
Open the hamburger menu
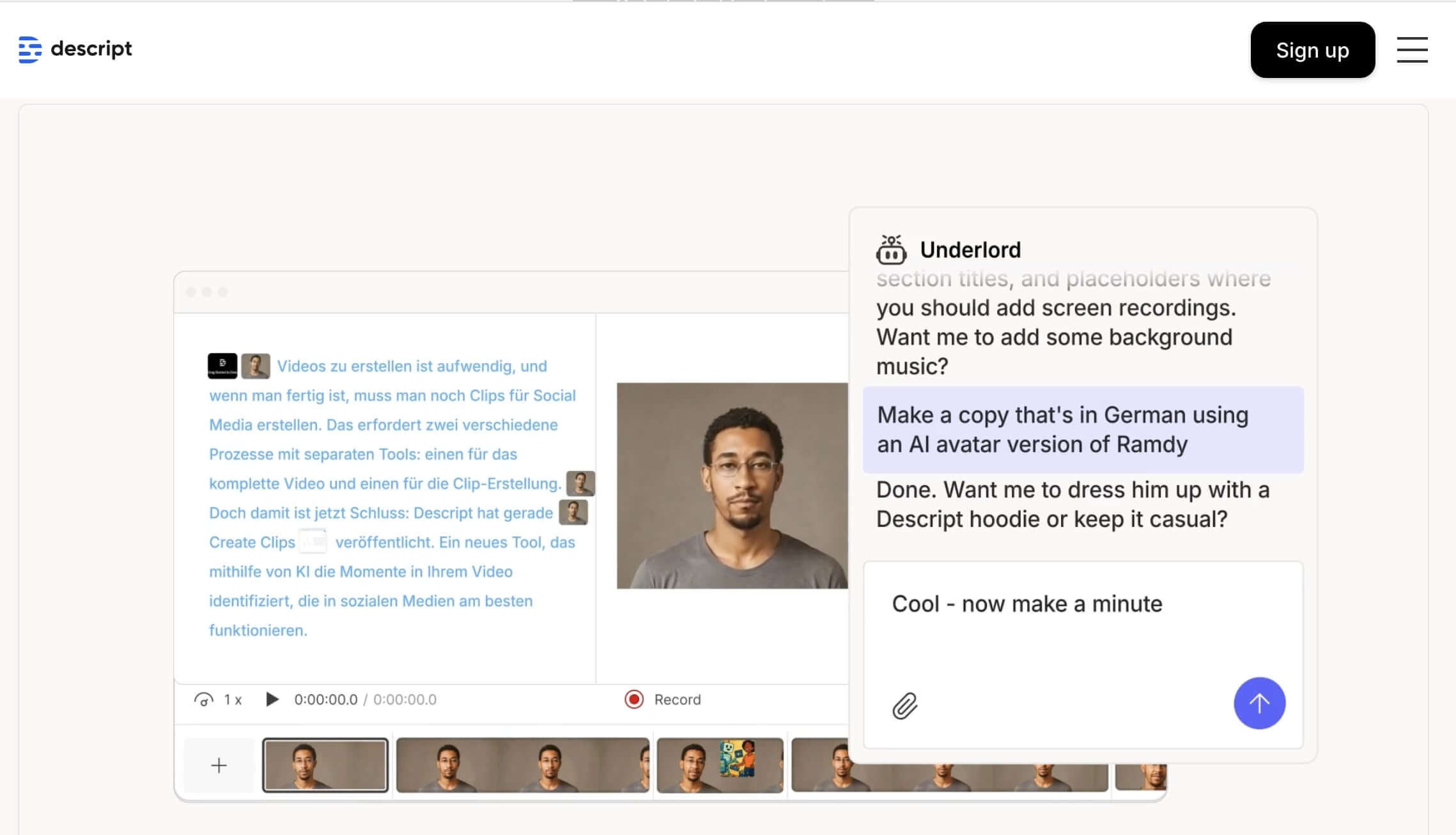(1412, 50)
